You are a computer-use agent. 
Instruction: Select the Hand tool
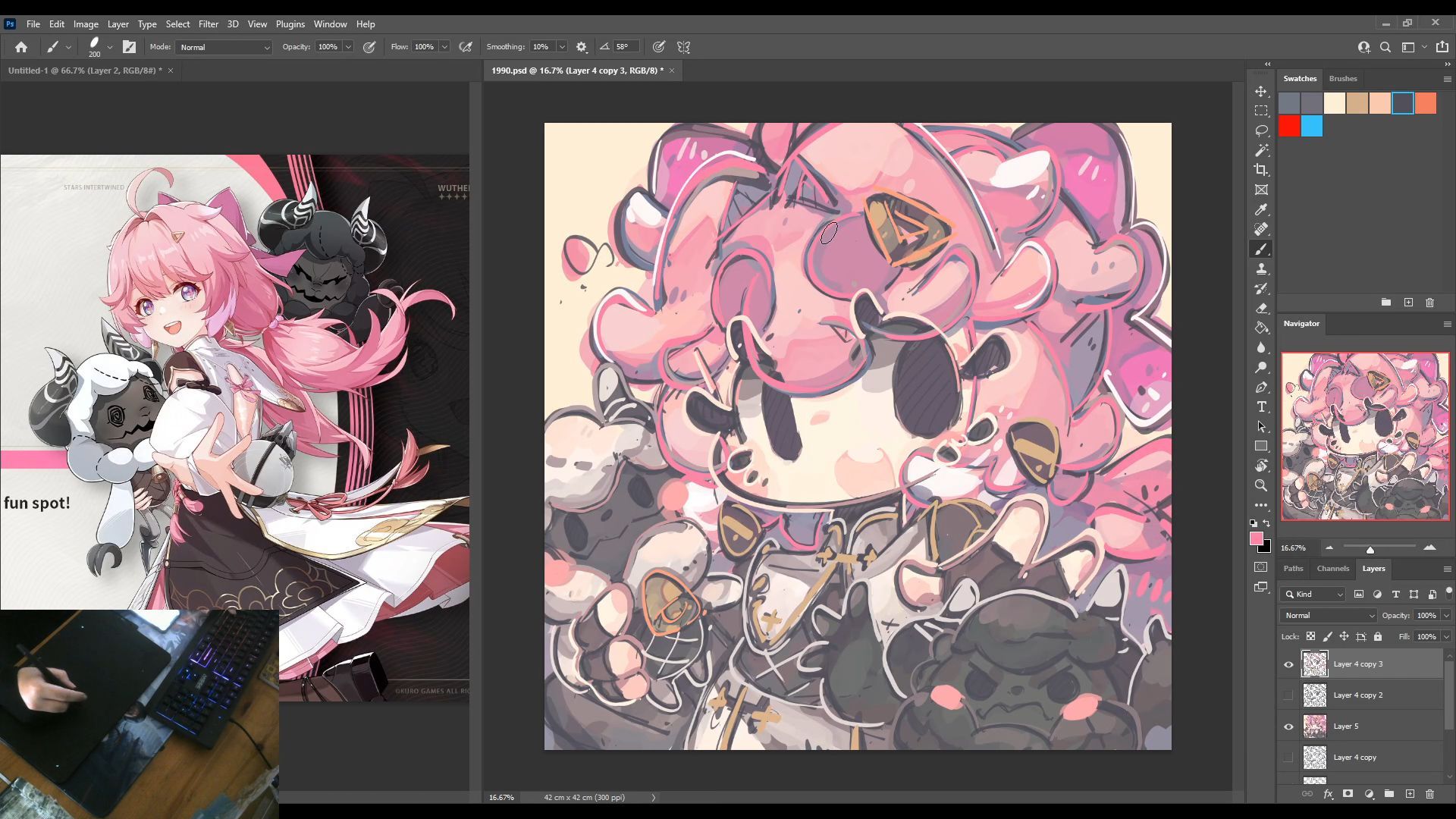(x=1261, y=466)
